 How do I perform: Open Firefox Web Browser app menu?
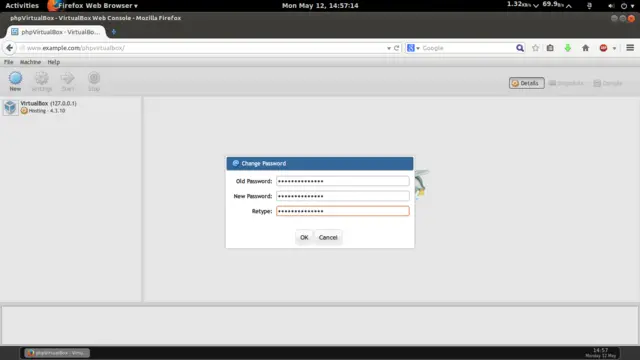(93, 5)
